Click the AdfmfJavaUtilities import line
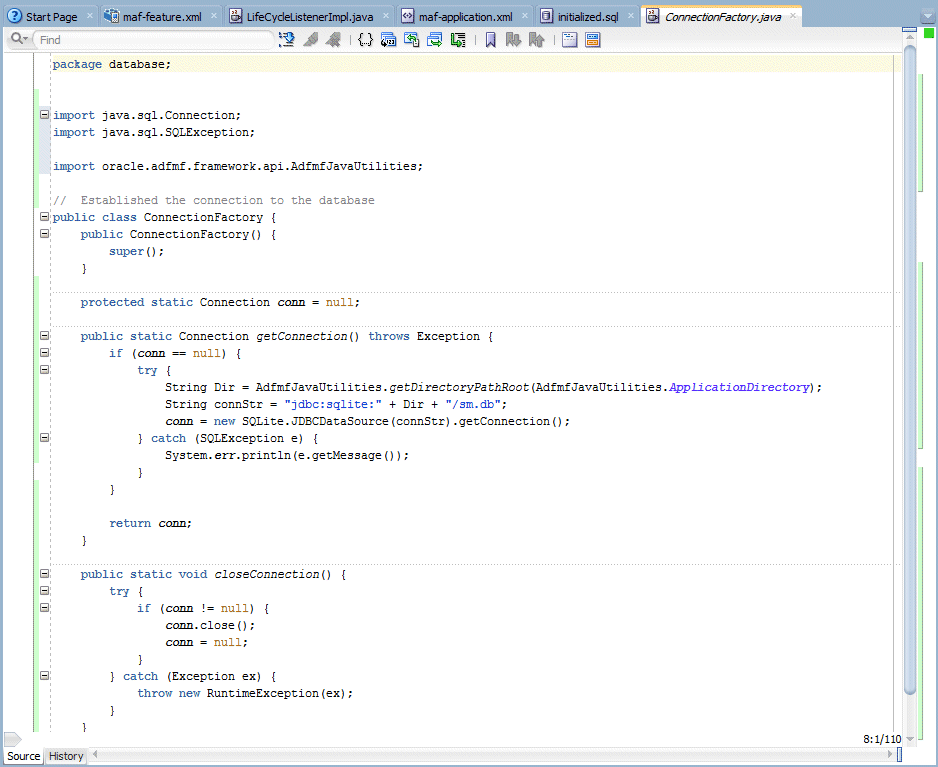 (x=237, y=166)
